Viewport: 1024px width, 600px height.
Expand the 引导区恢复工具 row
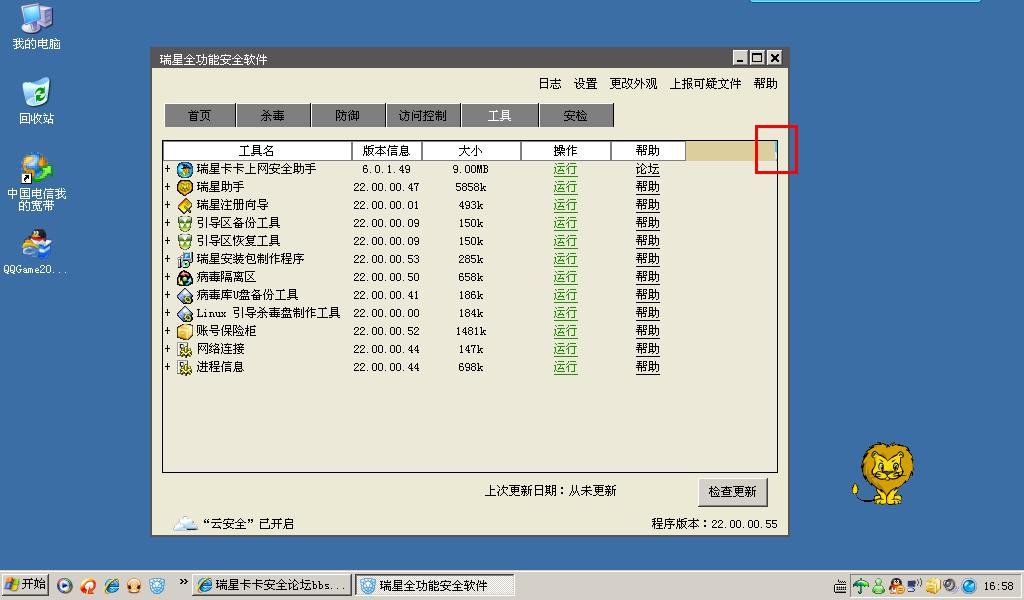168,241
